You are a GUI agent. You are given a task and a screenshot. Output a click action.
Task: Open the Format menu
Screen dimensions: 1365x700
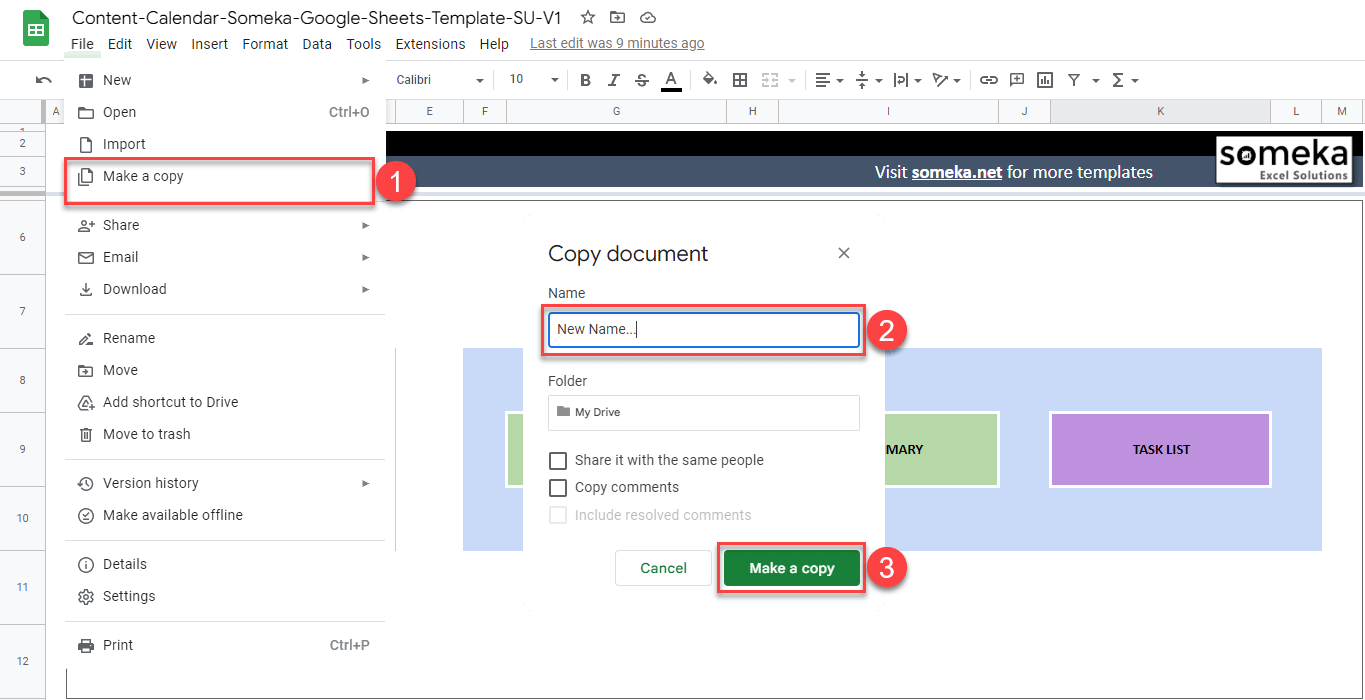coord(265,44)
